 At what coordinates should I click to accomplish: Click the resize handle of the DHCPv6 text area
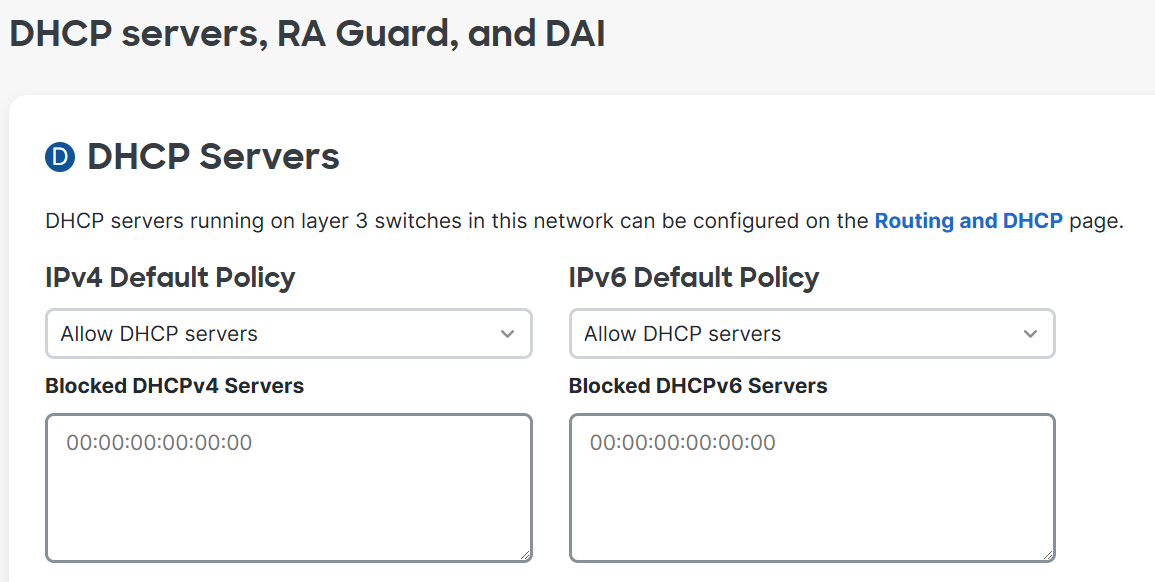(x=1048, y=555)
